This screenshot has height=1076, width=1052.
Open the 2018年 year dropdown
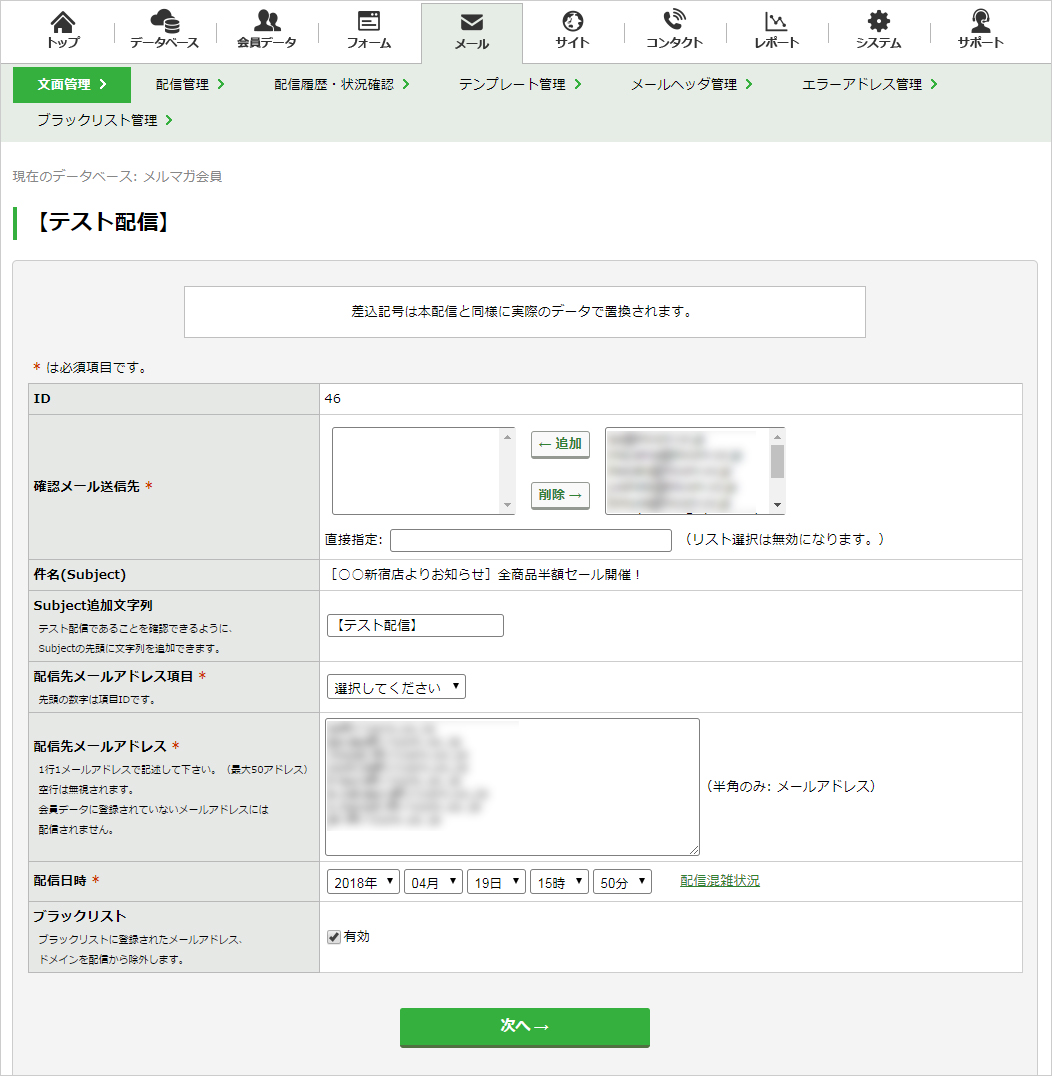(363, 882)
